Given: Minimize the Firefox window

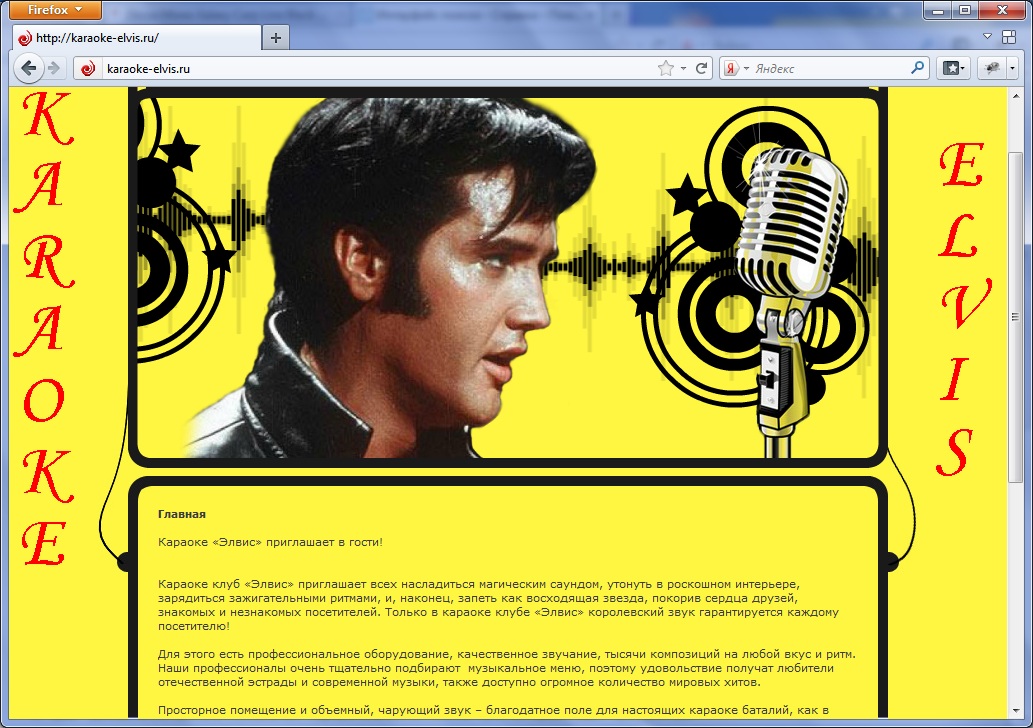Looking at the screenshot, I should tap(937, 10).
